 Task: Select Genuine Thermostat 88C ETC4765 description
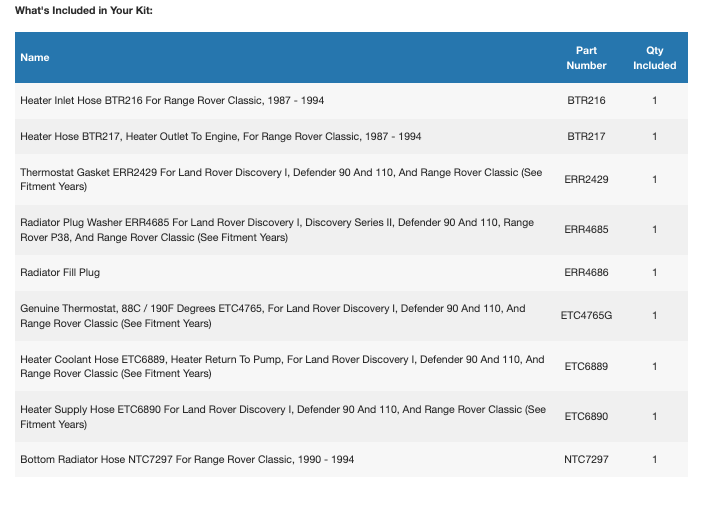click(273, 315)
